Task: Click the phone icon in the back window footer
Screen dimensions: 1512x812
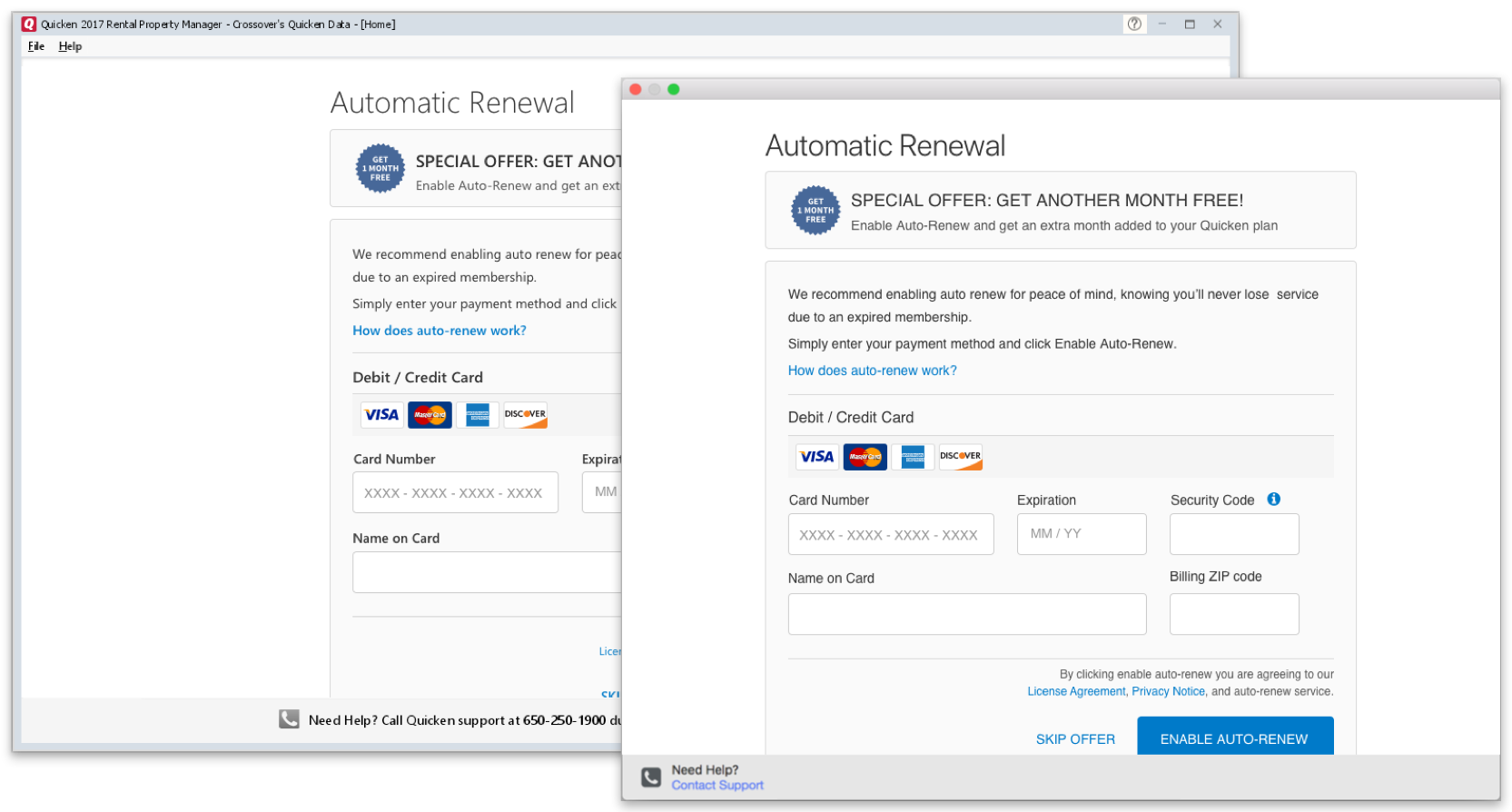Action: click(289, 719)
